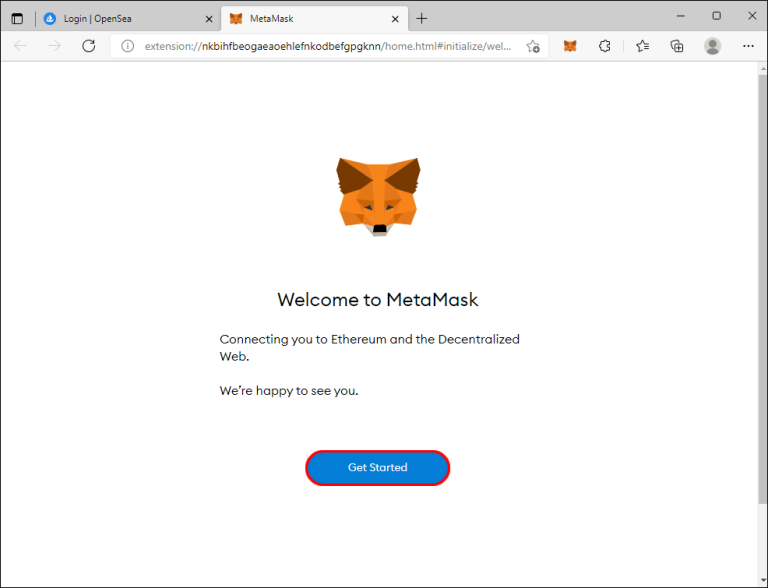Screen dimensions: 768x588
Task: Open the Favorites list icon
Action: [x=643, y=46]
